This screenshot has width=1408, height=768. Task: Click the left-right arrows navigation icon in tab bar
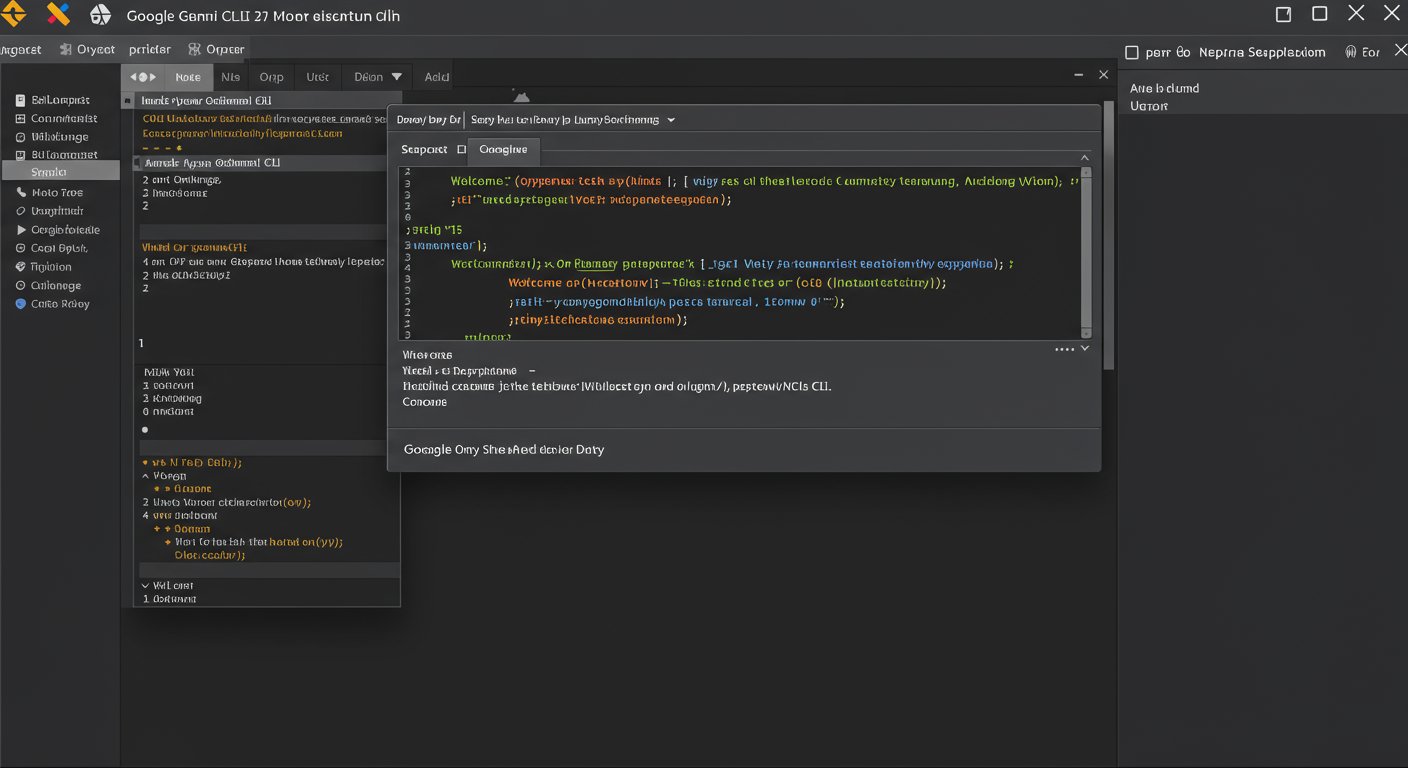tap(143, 77)
